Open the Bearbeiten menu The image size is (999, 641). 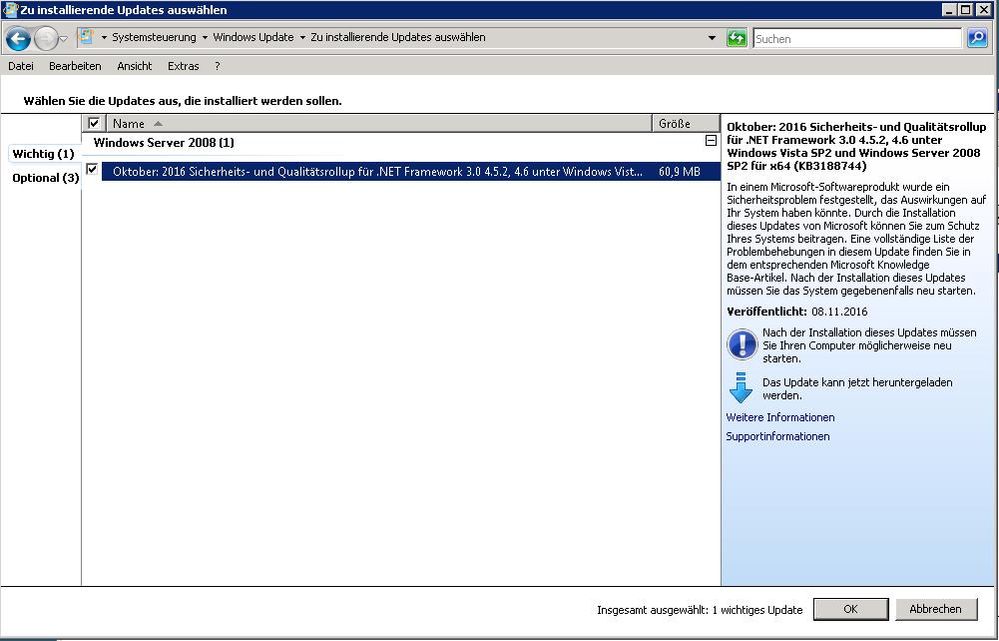click(75, 66)
